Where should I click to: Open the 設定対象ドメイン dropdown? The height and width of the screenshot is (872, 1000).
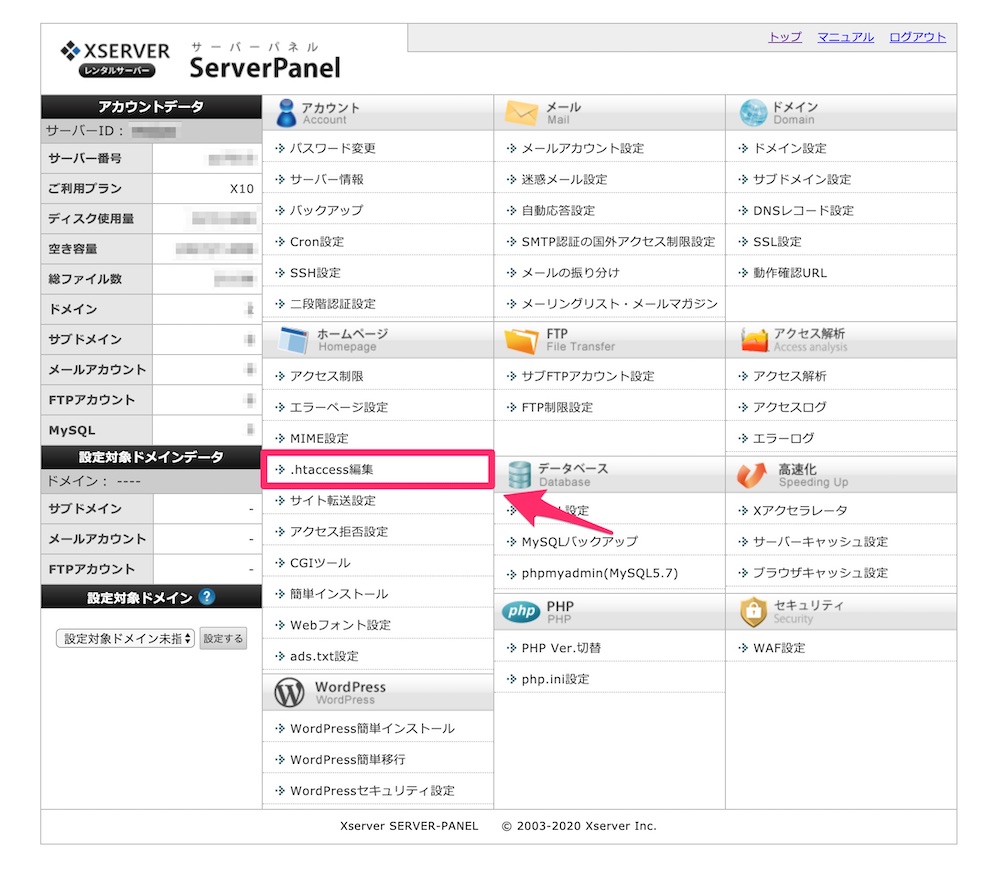point(125,639)
